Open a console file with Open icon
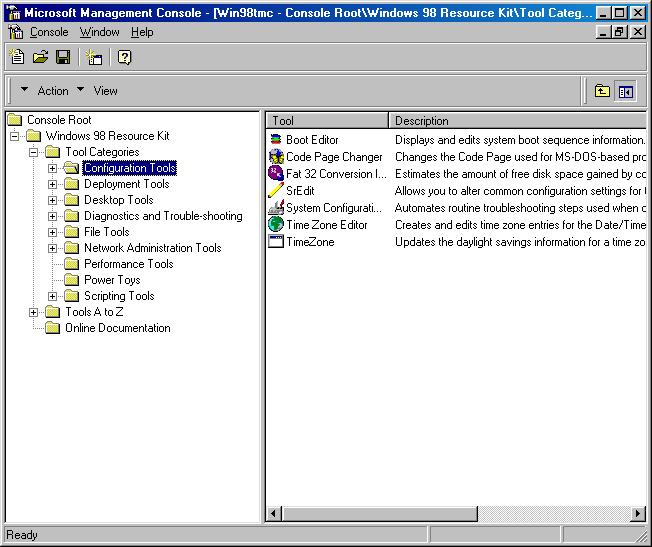Image resolution: width=652 pixels, height=547 pixels. (40, 57)
